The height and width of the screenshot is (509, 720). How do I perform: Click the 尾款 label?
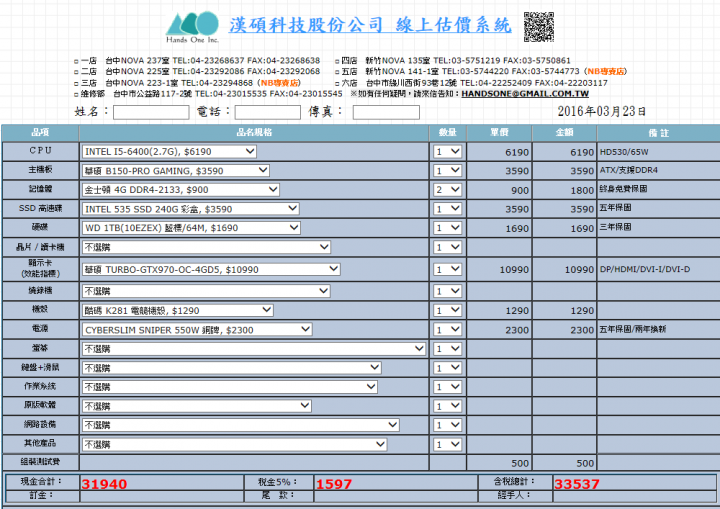coord(278,495)
